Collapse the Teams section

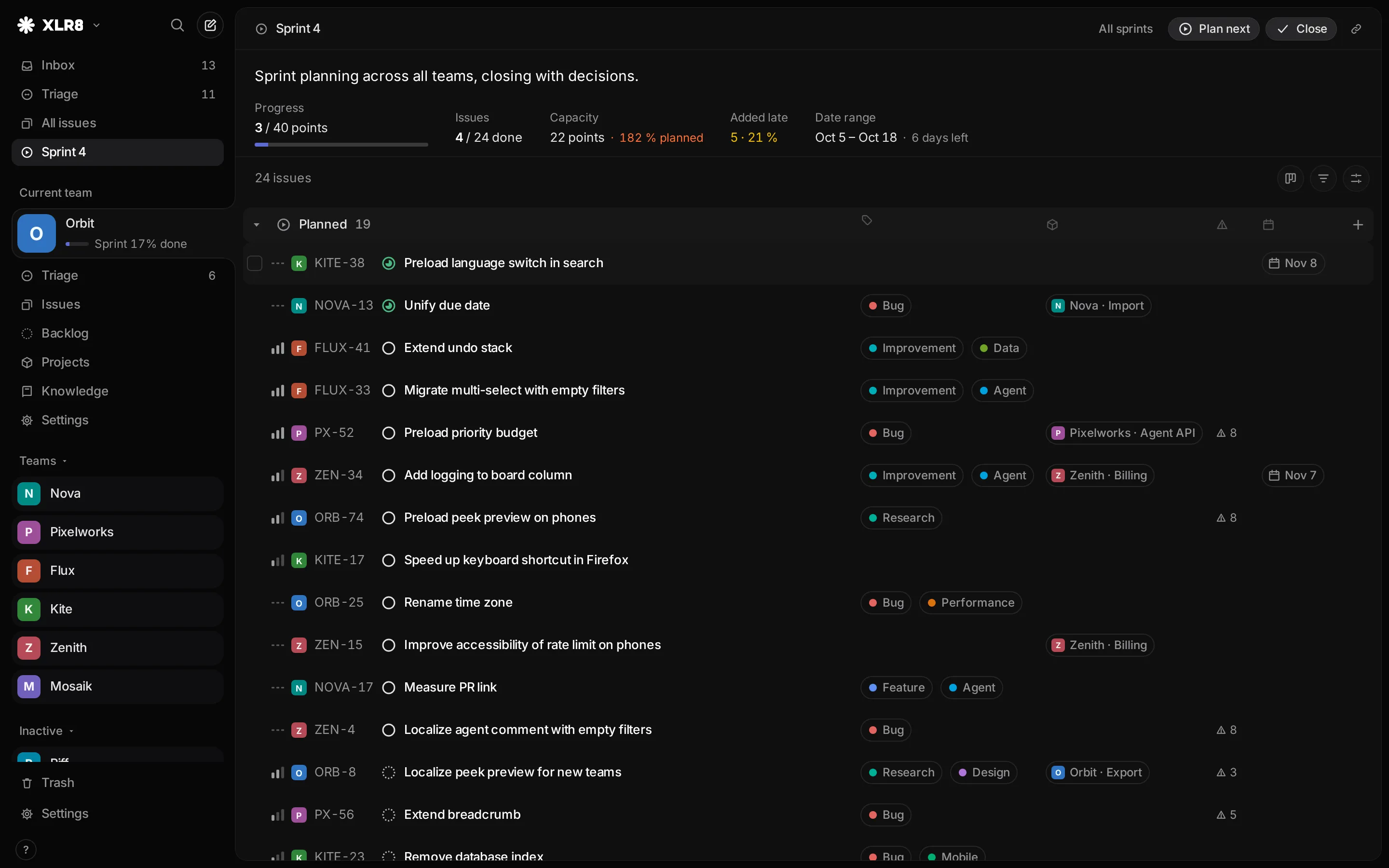click(43, 461)
